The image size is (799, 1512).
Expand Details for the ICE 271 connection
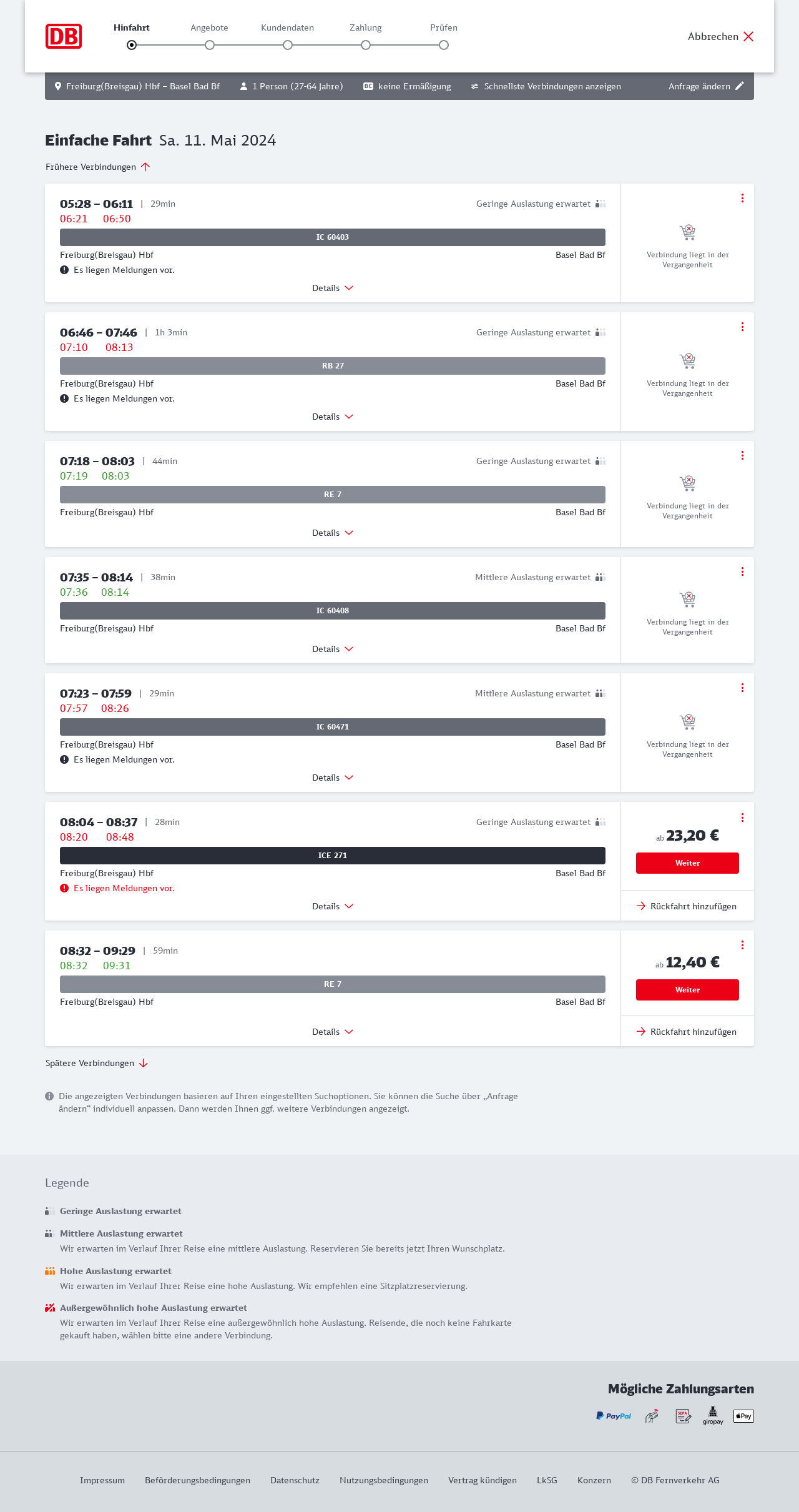333,906
